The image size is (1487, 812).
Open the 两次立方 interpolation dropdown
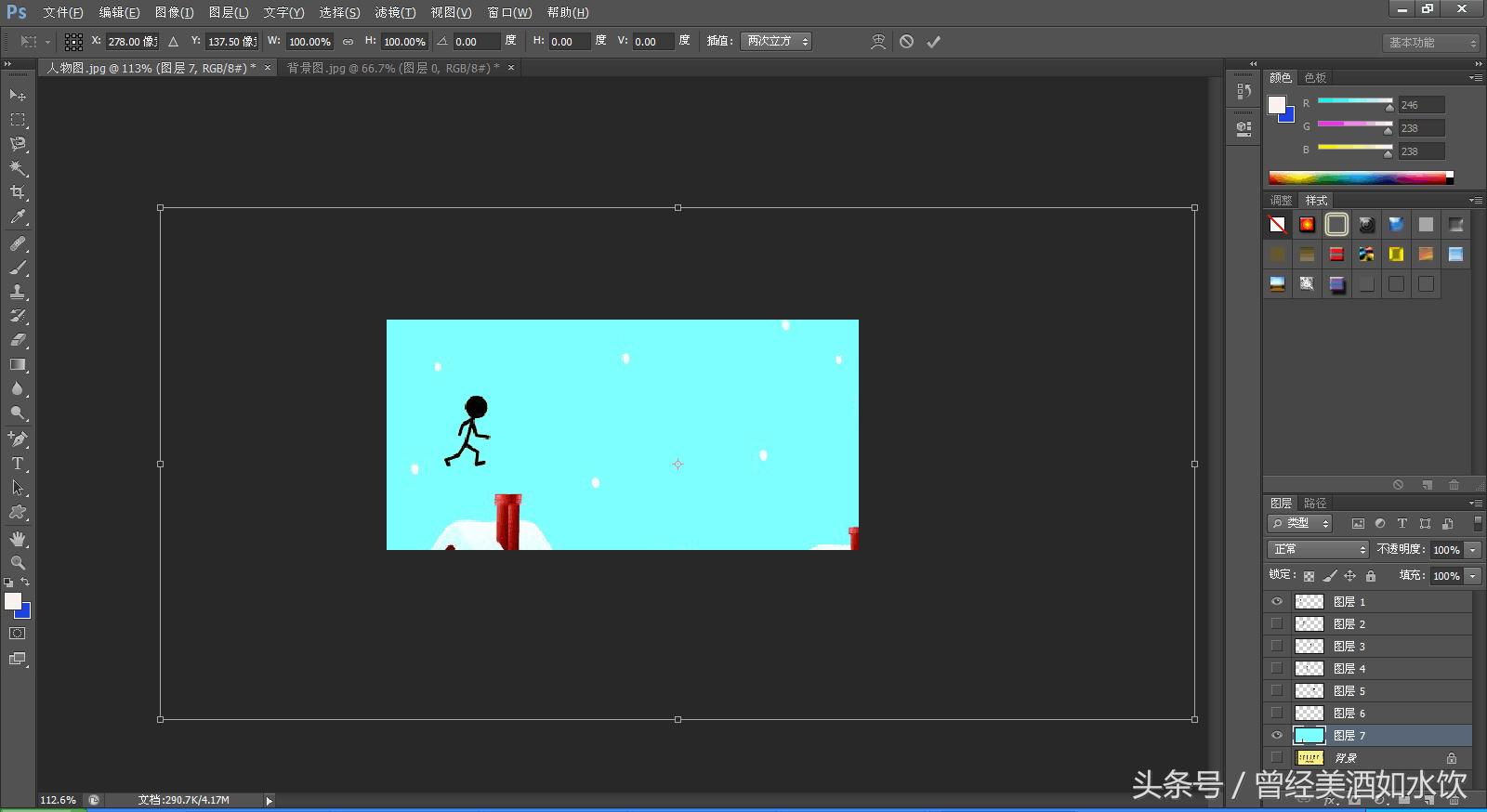[776, 41]
